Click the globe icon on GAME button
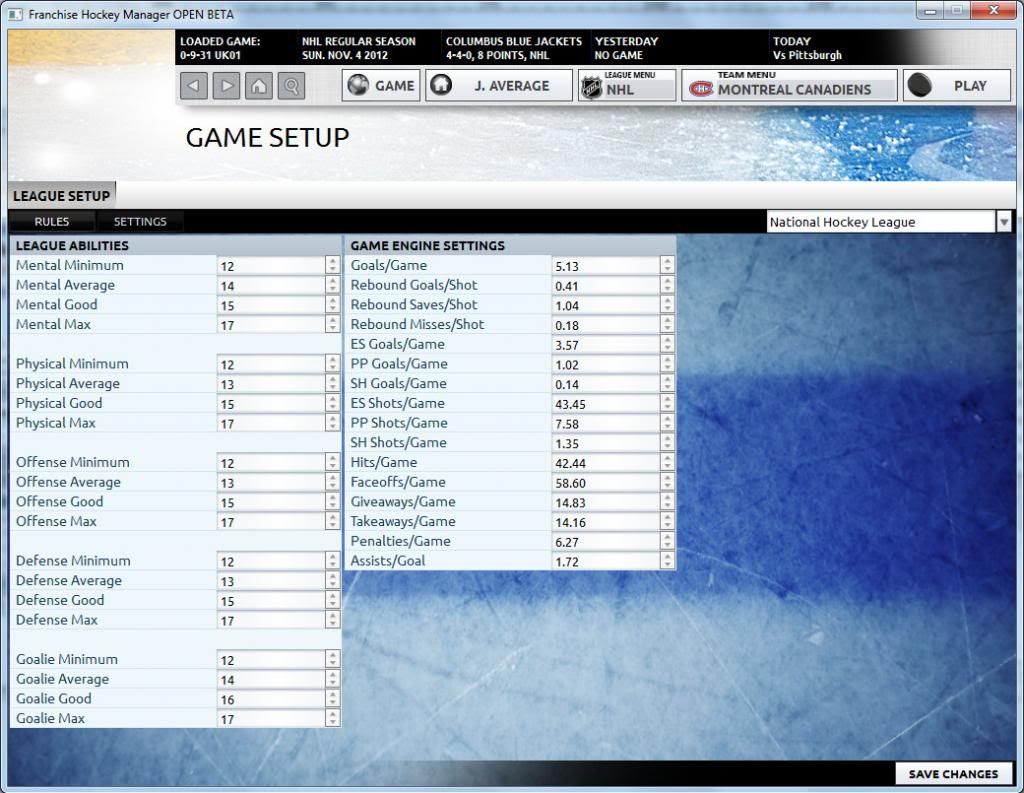 (358, 85)
